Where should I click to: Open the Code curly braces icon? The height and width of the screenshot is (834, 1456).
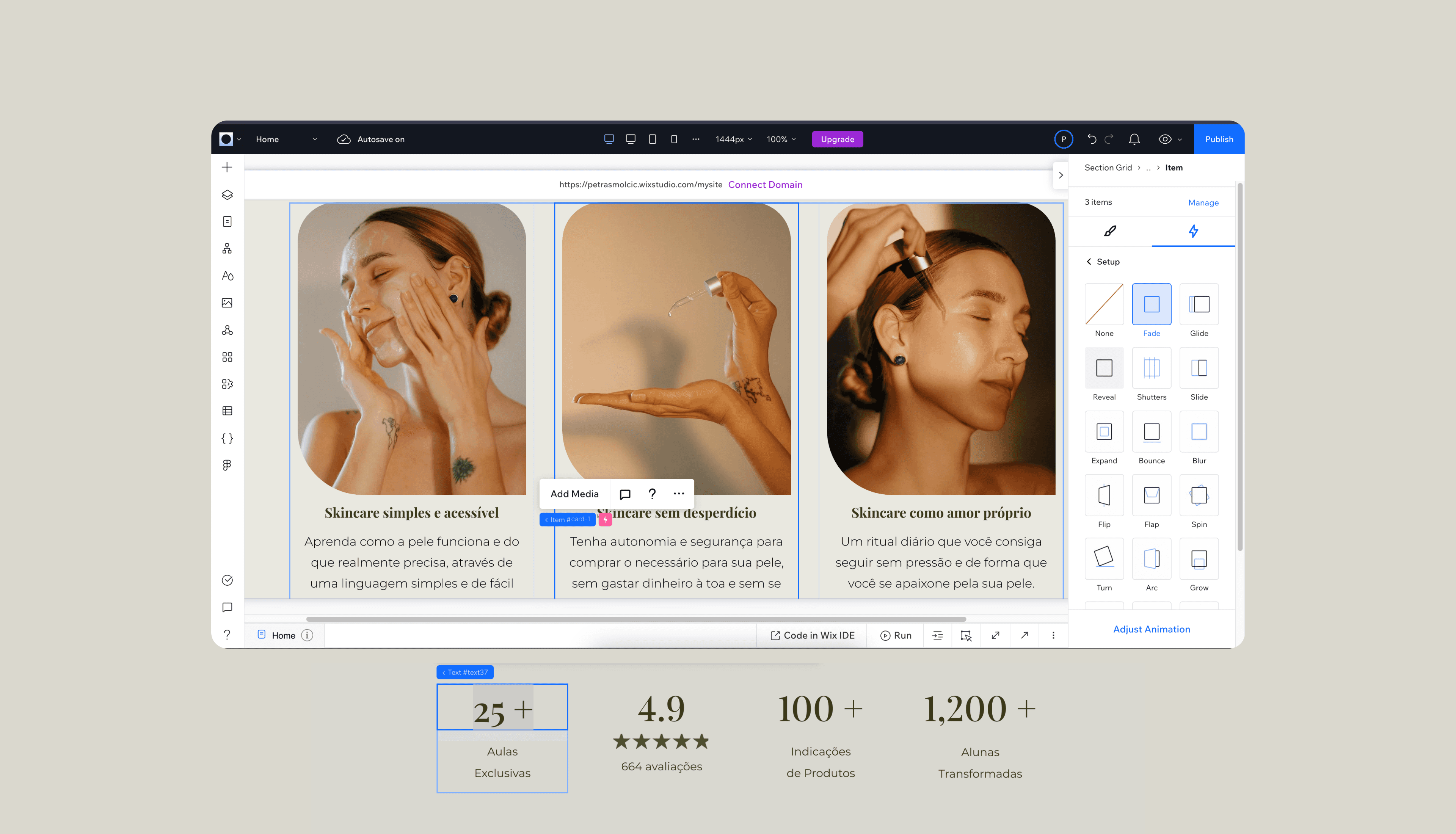227,438
